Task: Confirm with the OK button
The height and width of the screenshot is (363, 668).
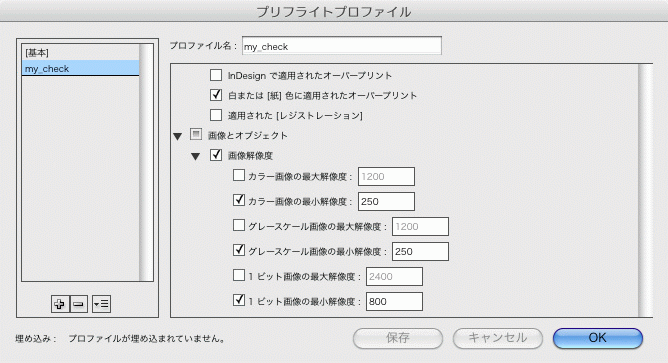Action: pyautogui.click(x=598, y=338)
